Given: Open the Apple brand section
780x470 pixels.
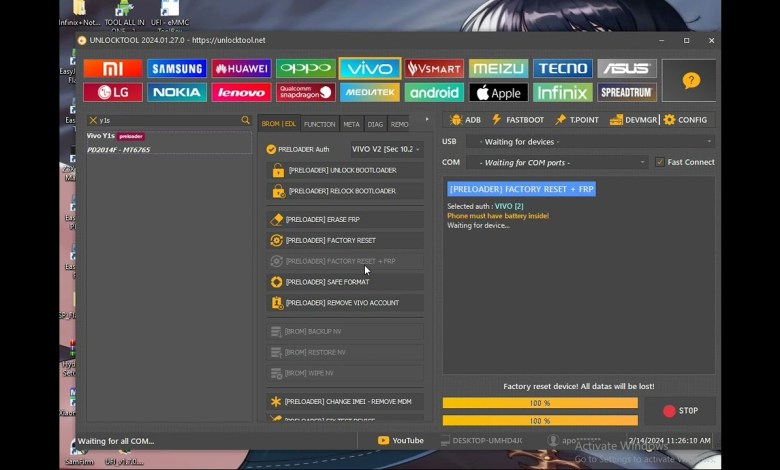Looking at the screenshot, I should (498, 93).
